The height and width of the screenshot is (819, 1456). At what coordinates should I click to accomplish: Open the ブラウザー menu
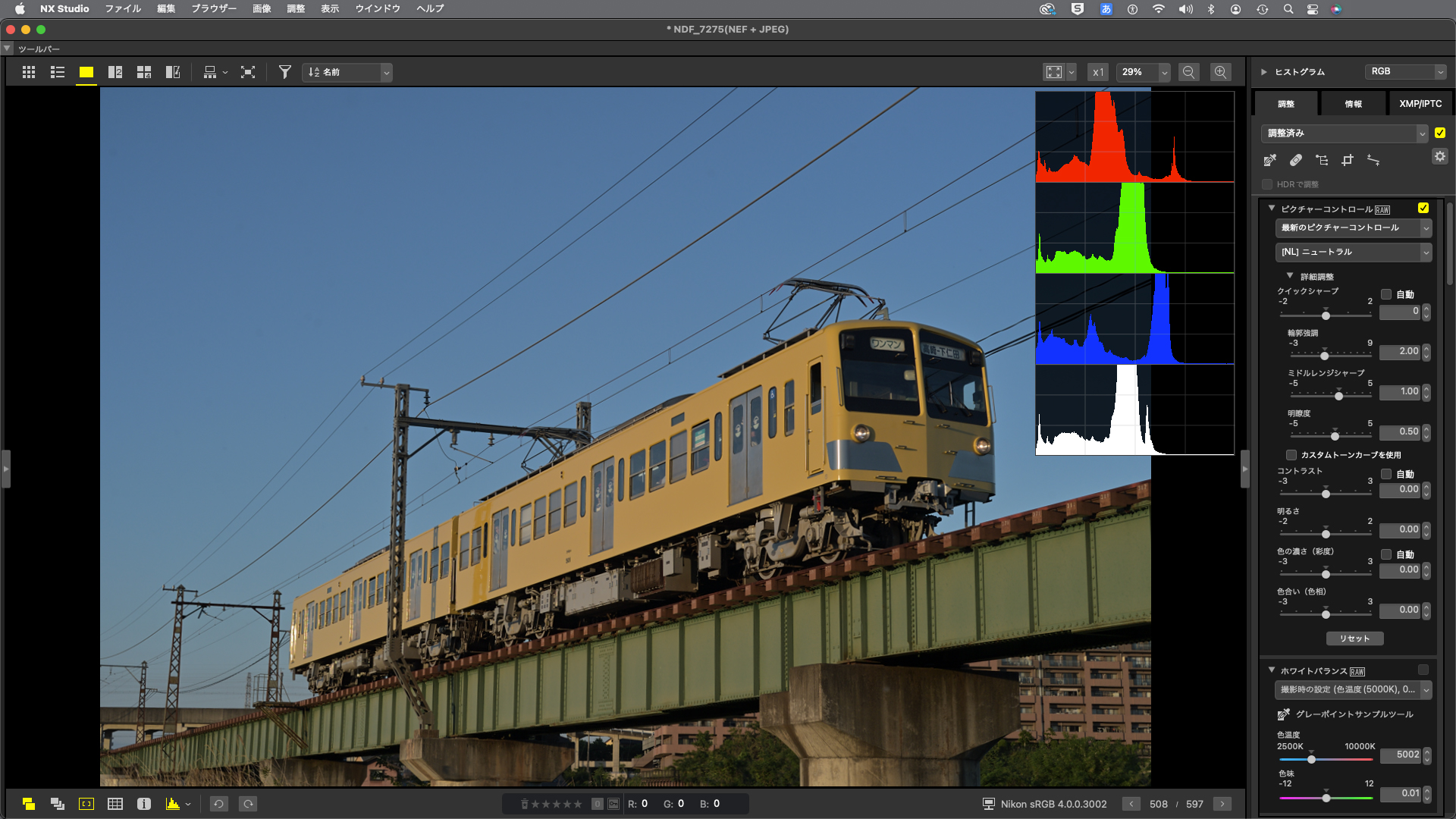point(213,8)
